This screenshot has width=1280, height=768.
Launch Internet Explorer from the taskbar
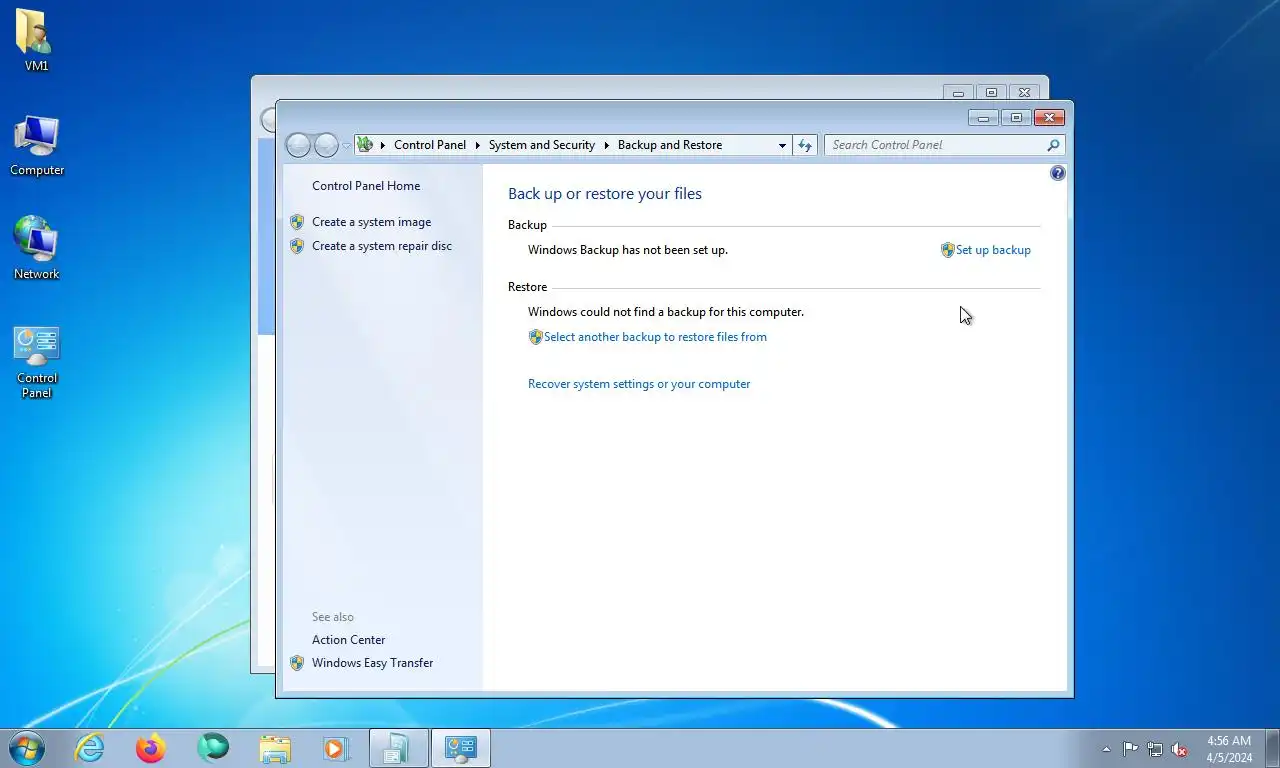click(90, 748)
